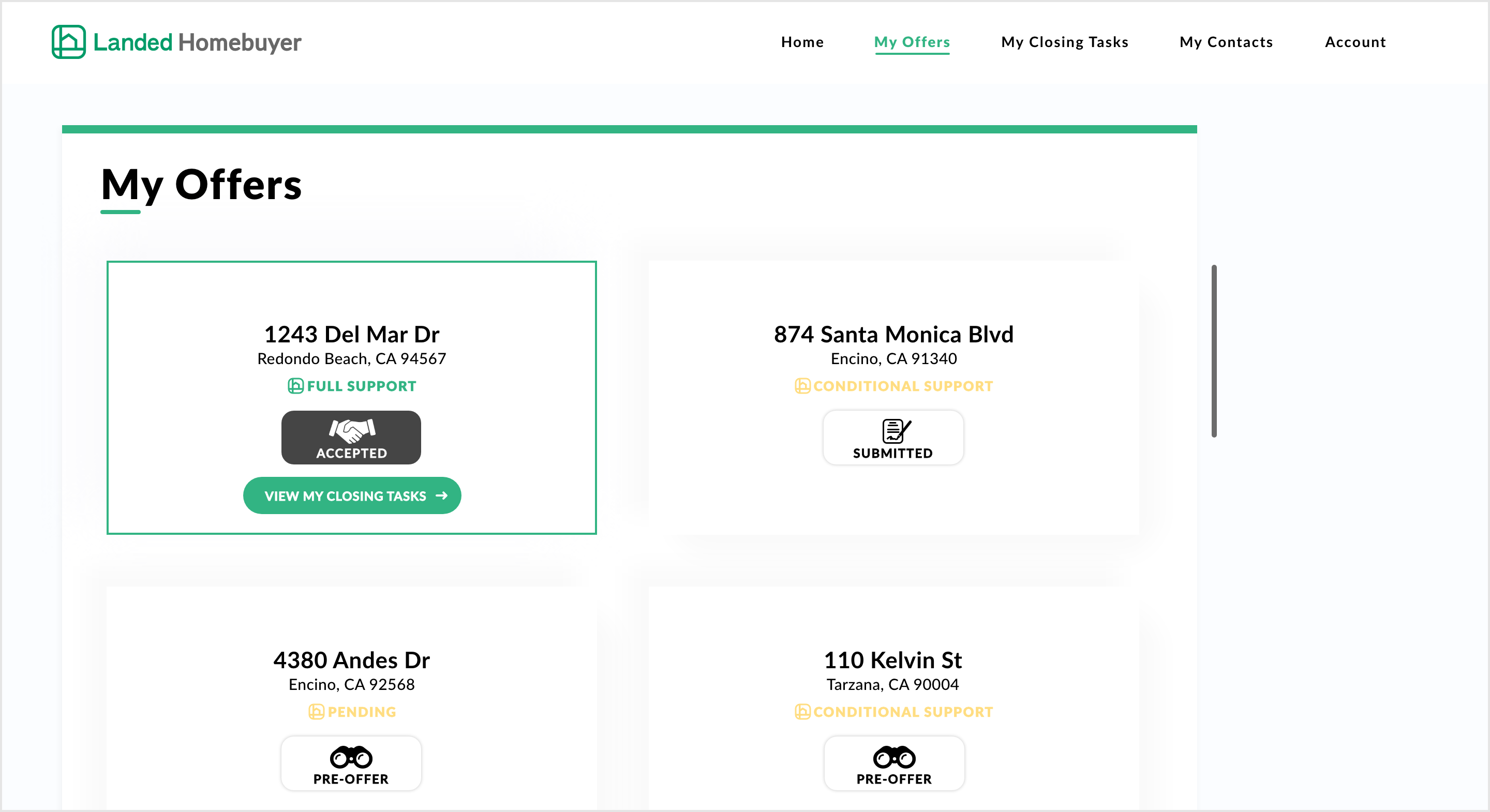This screenshot has width=1490, height=812.
Task: Click the Accepted status badge
Action: (x=351, y=438)
